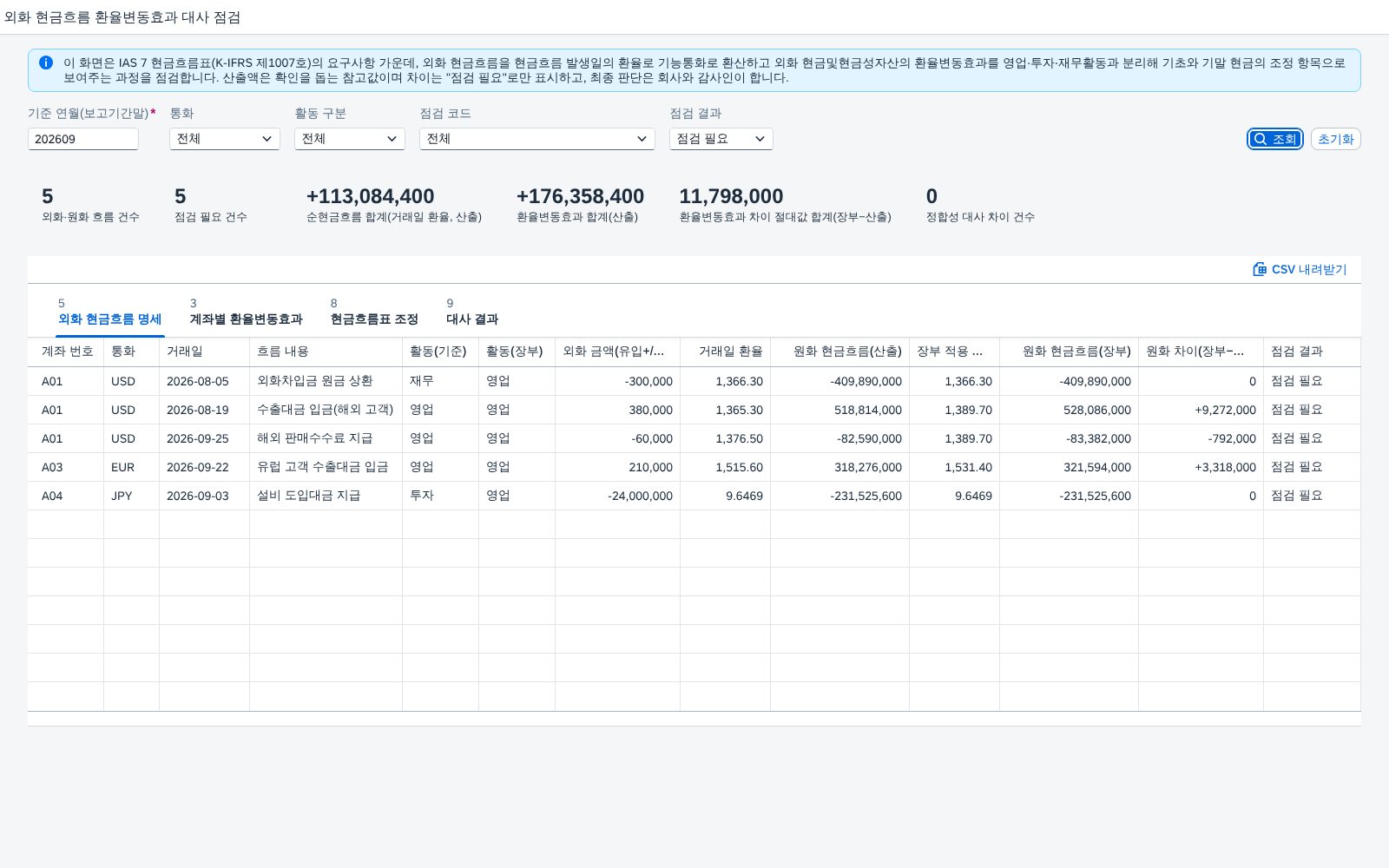
Task: Click the CSV 내려받기 link
Action: click(1300, 269)
